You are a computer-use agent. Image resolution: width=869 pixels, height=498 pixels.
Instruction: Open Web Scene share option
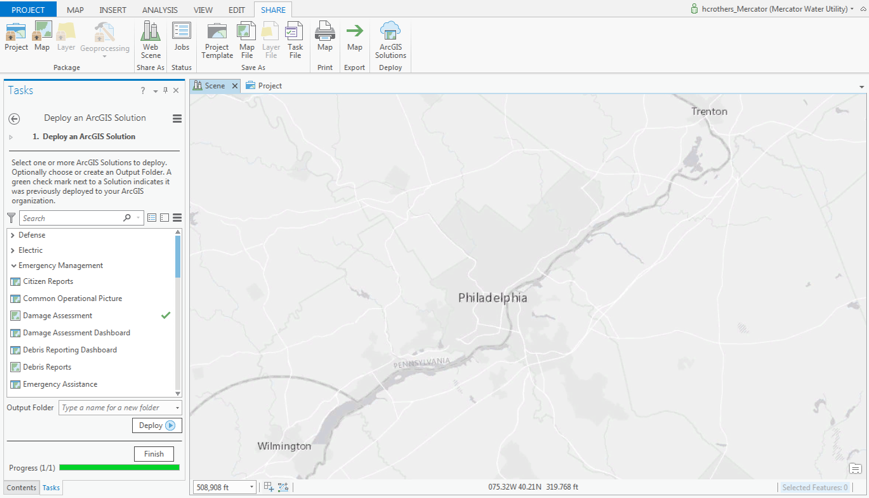[x=150, y=40]
